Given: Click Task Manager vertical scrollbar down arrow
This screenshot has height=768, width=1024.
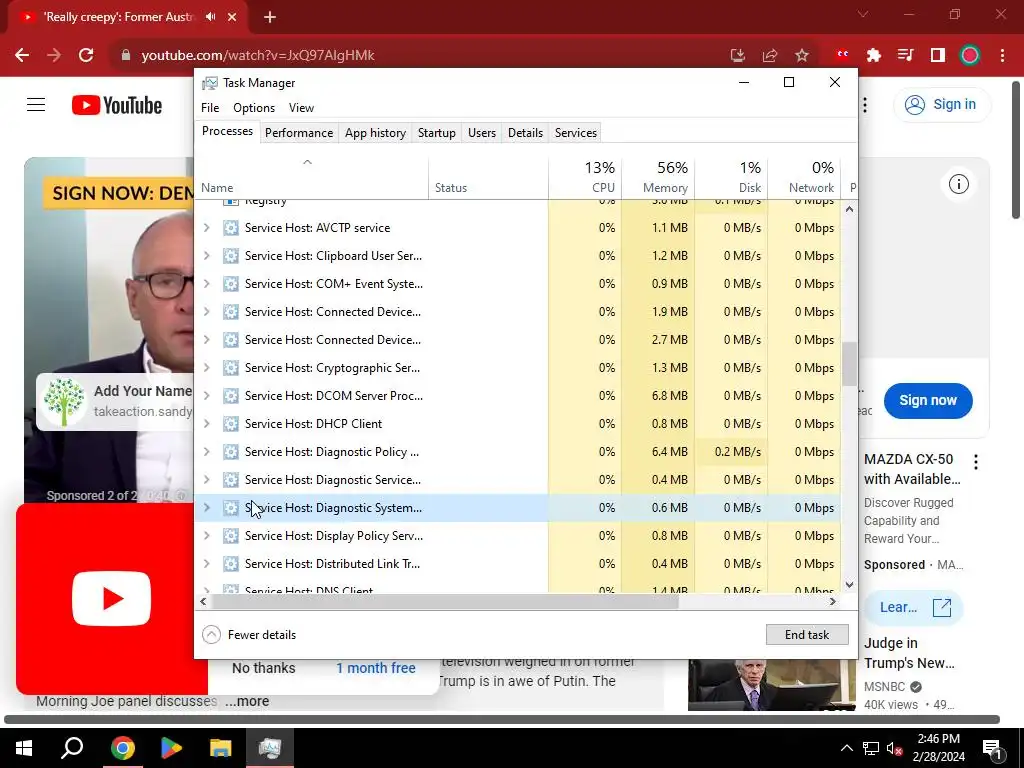Looking at the screenshot, I should [849, 585].
